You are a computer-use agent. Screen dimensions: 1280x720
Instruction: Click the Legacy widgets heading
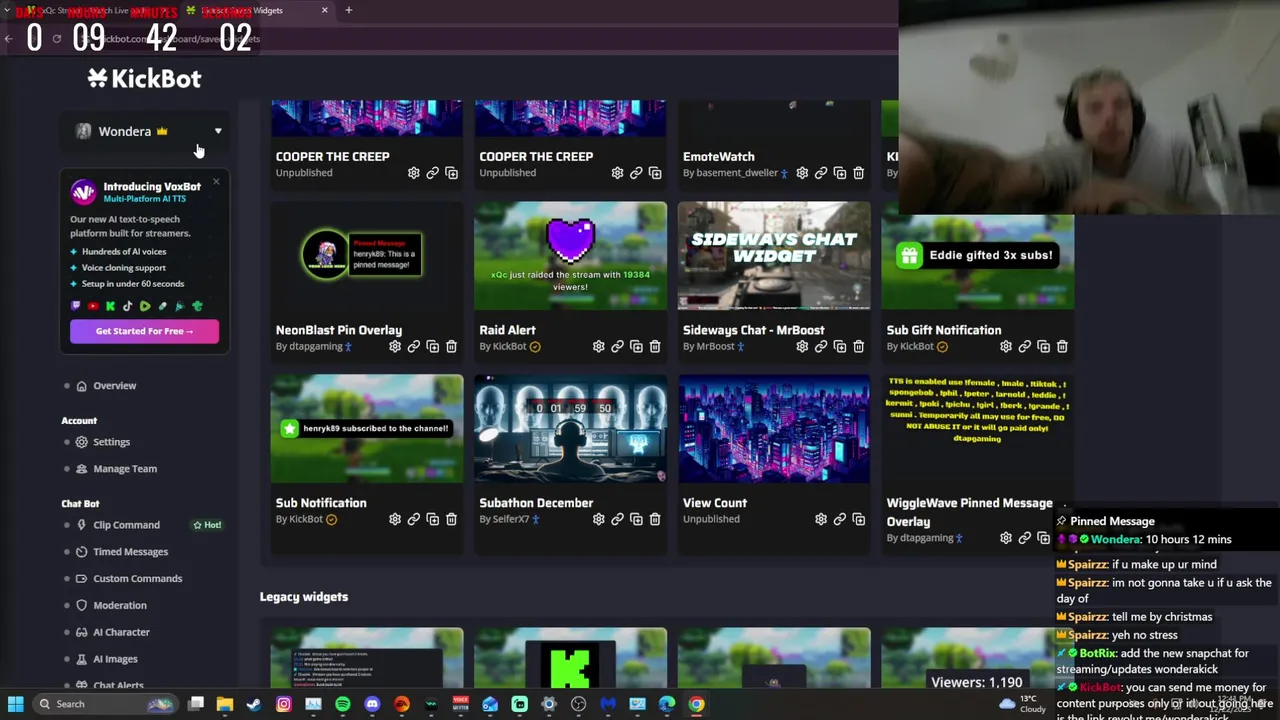(304, 597)
